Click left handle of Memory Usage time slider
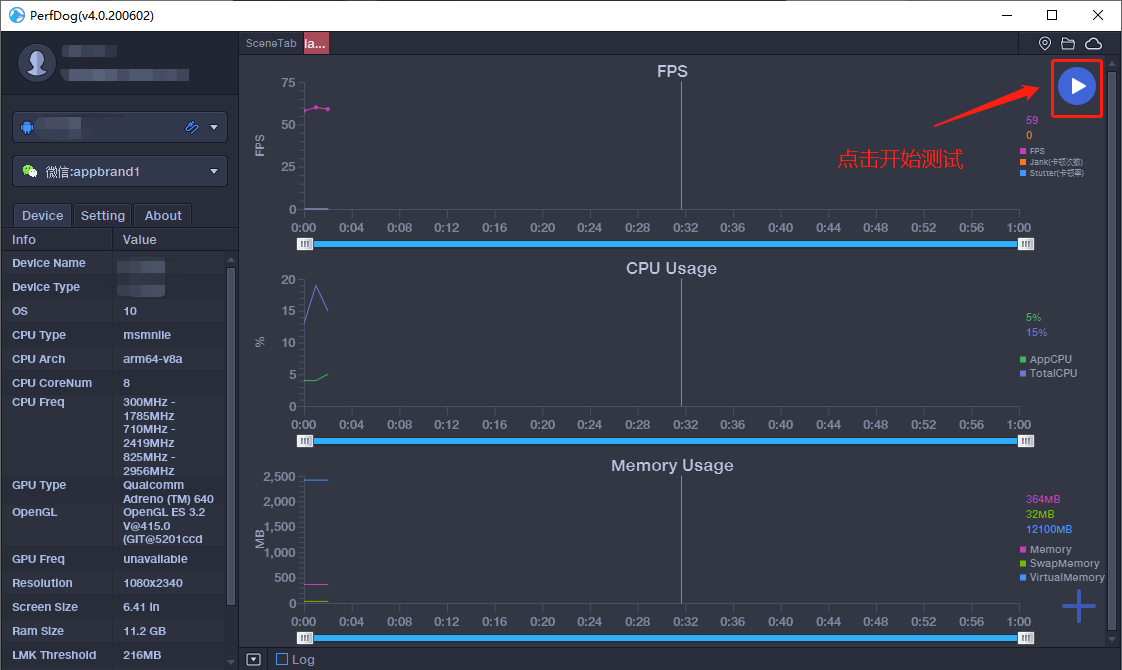 tap(305, 638)
